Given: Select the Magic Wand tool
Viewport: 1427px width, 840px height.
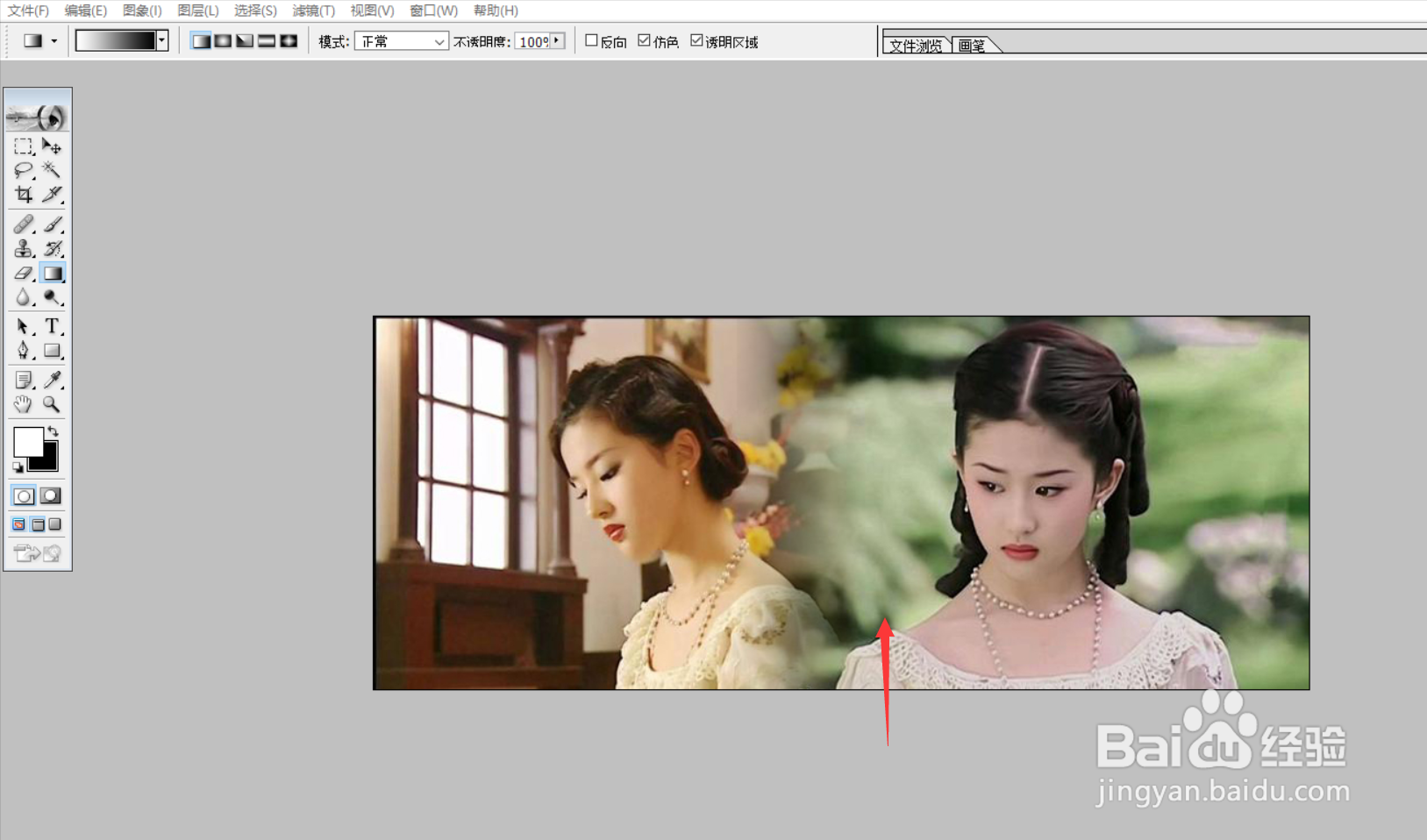Looking at the screenshot, I should coord(52,170).
